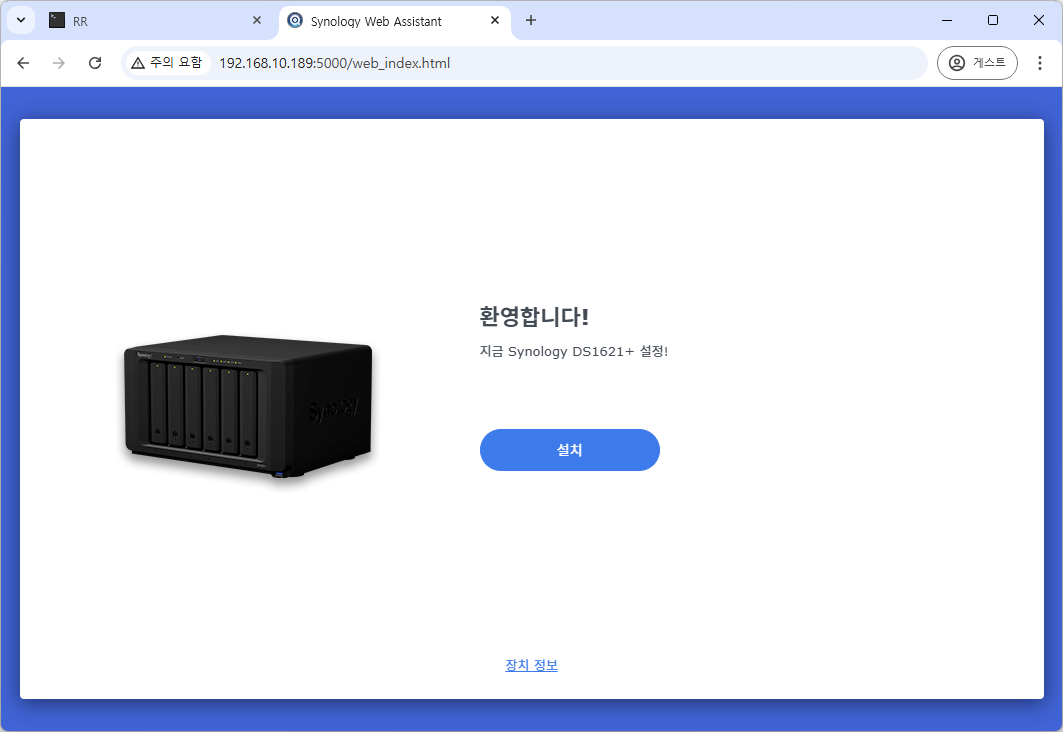
Task: Expand the tab search dropdown arrow
Action: click(21, 20)
